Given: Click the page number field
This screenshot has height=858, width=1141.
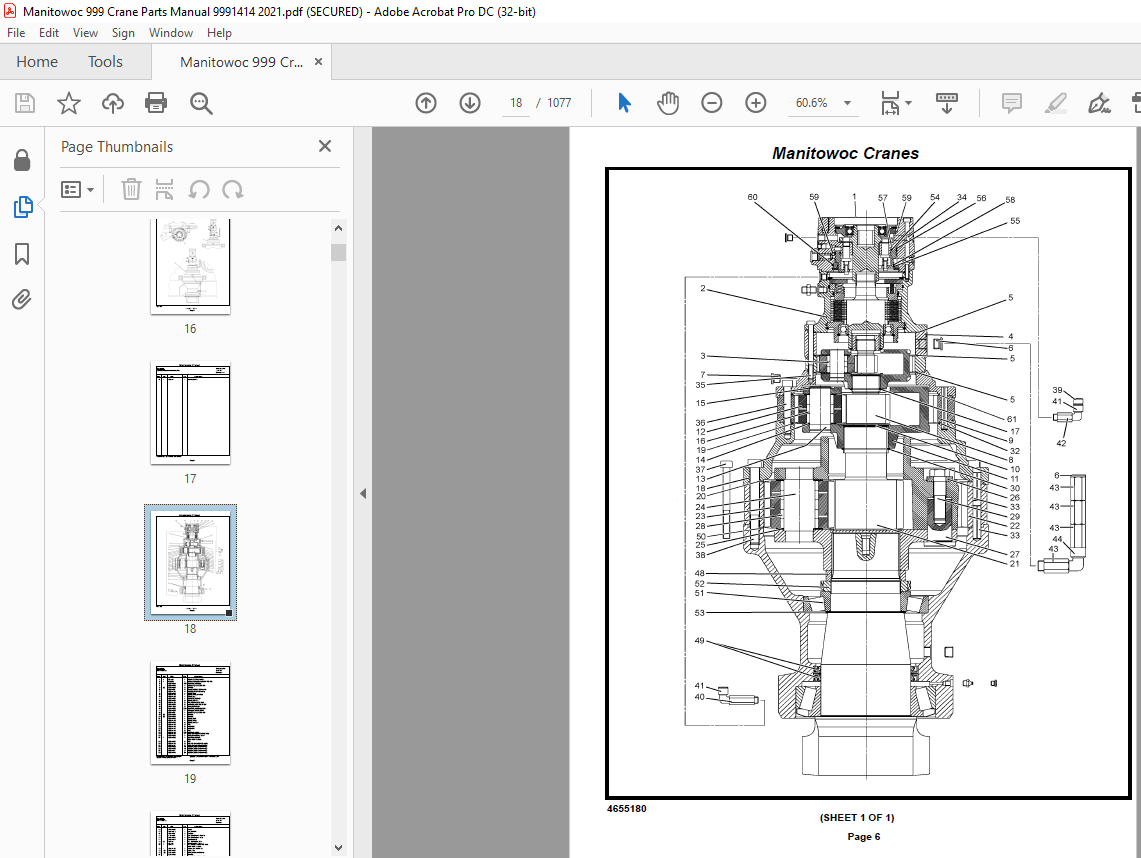Looking at the screenshot, I should tap(516, 103).
